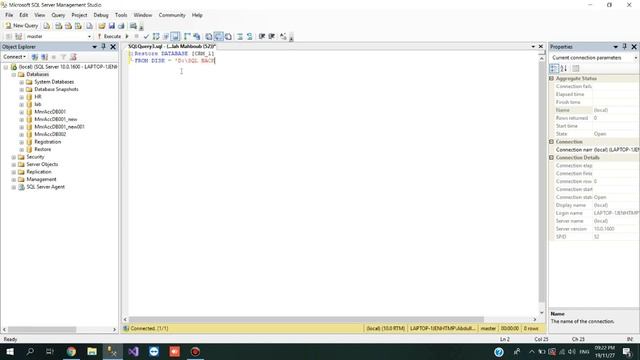Click the Object Explorer horizontal scrollbar
Viewport: 640px width, 360px height.
tap(42, 329)
